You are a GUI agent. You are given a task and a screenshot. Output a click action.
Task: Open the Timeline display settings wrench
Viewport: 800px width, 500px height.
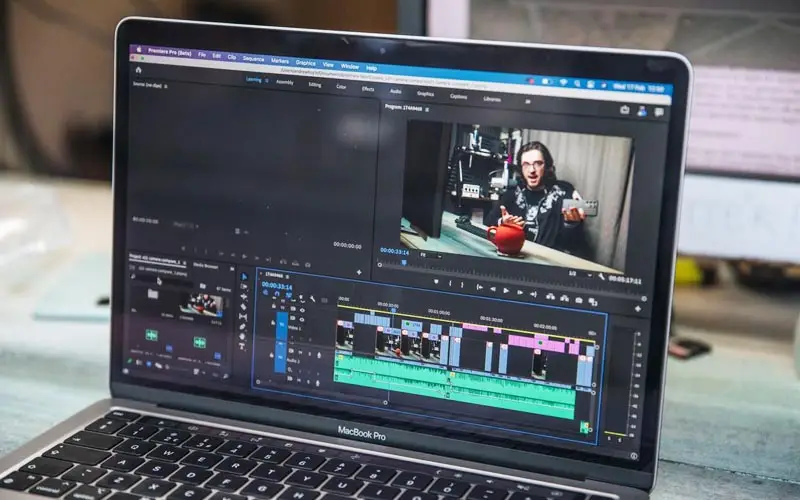coord(312,299)
